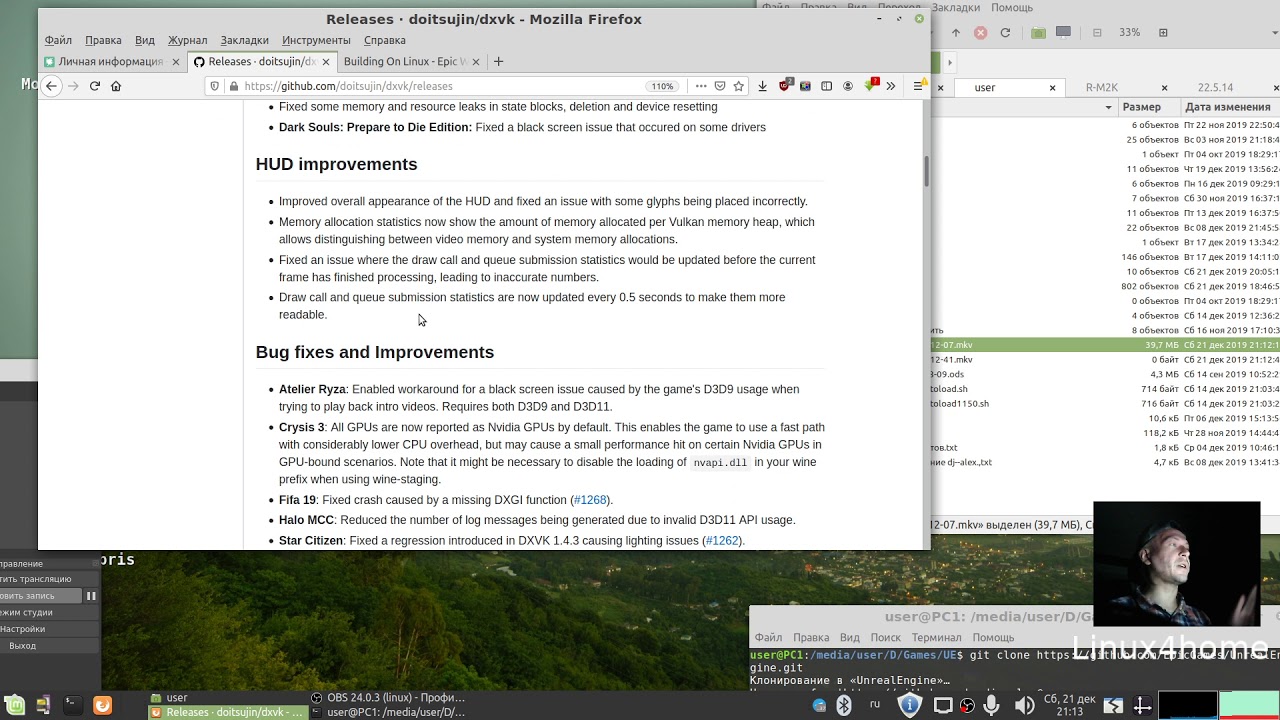Open Firefox Закладки menu

pos(244,40)
